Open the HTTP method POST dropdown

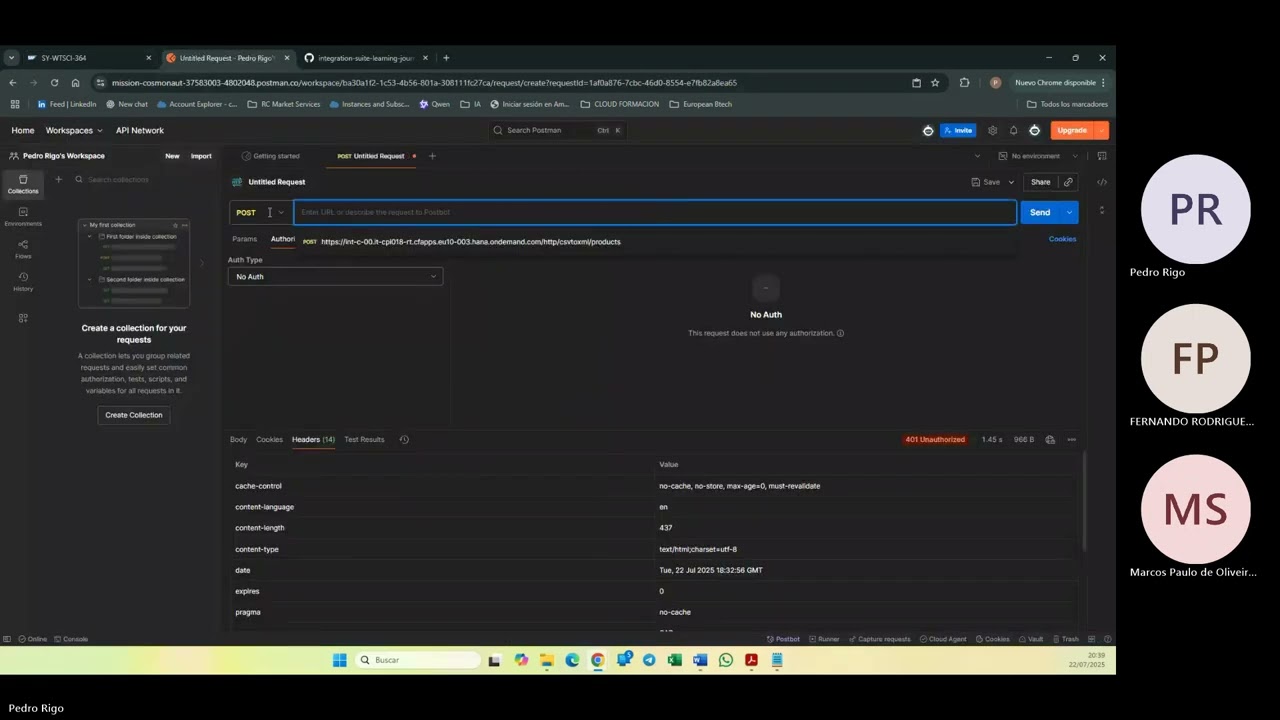tap(260, 212)
